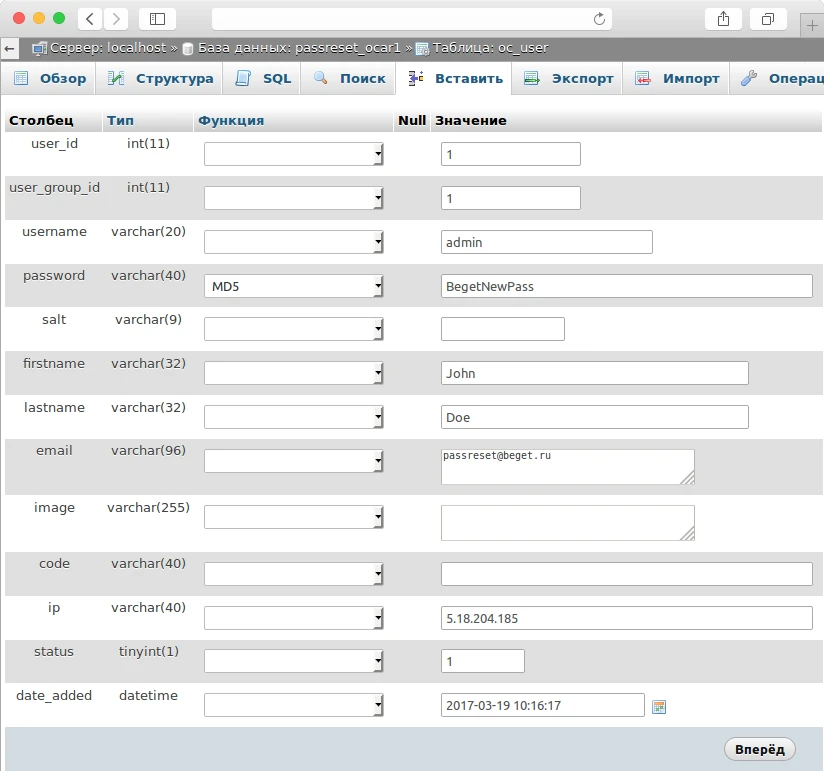Focus the empty salt value field
The image size is (824, 771).
(x=502, y=330)
